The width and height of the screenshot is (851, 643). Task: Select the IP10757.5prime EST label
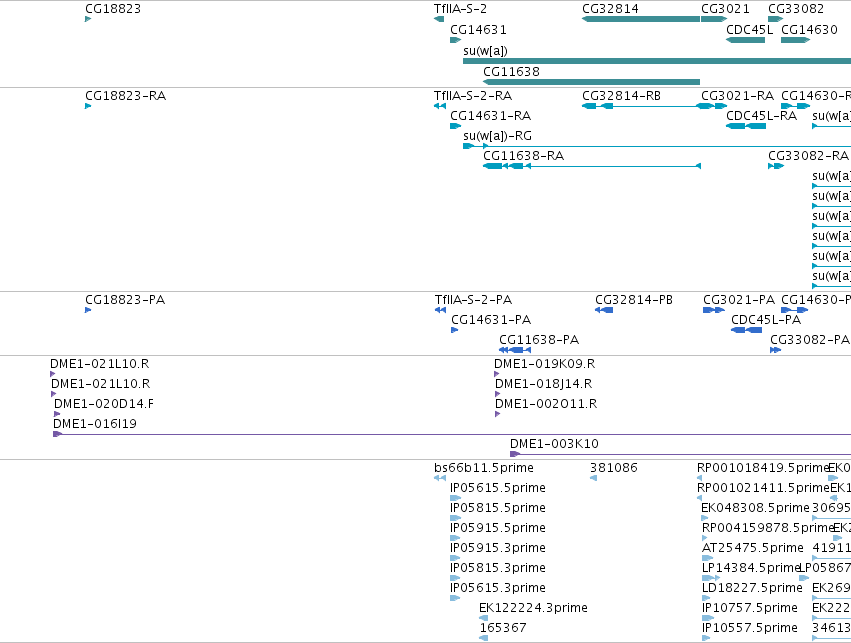point(750,608)
